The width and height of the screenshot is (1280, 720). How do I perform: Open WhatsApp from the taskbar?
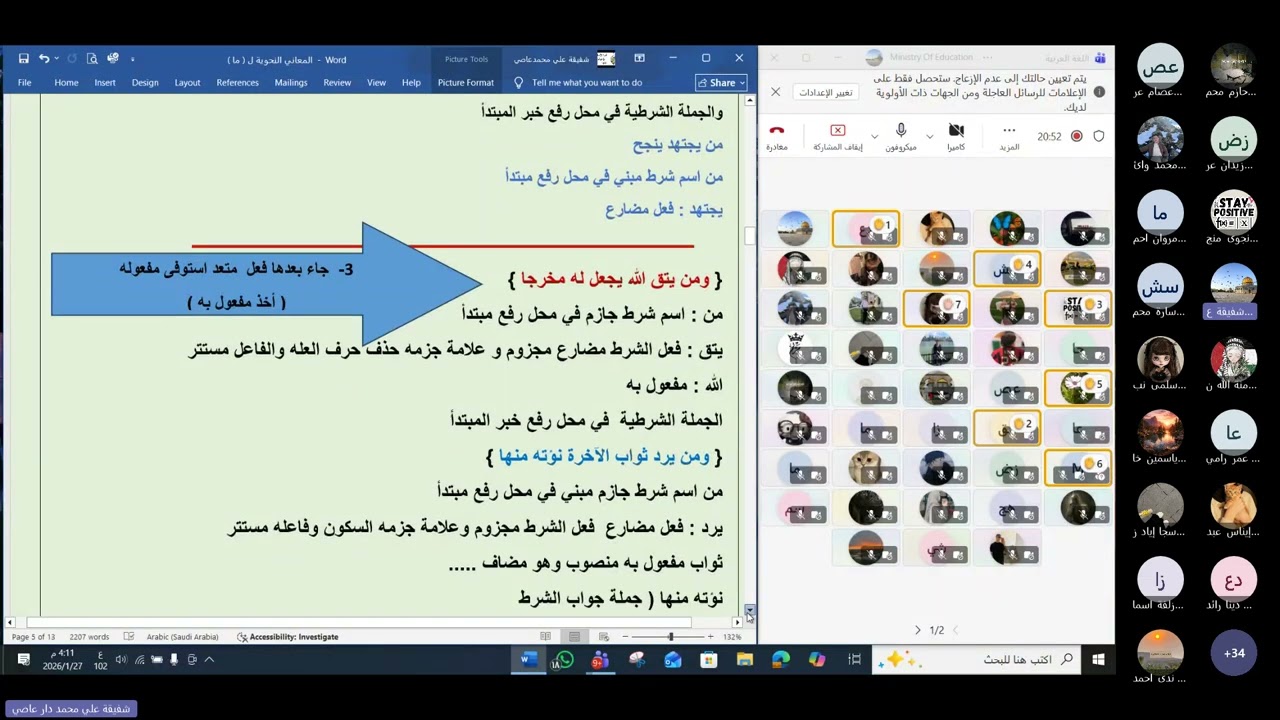(x=563, y=659)
